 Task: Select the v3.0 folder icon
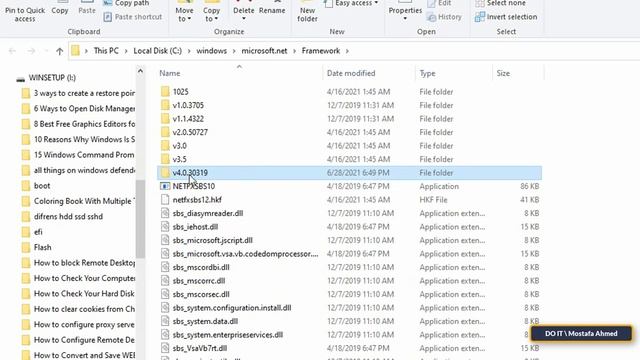tap(165, 146)
